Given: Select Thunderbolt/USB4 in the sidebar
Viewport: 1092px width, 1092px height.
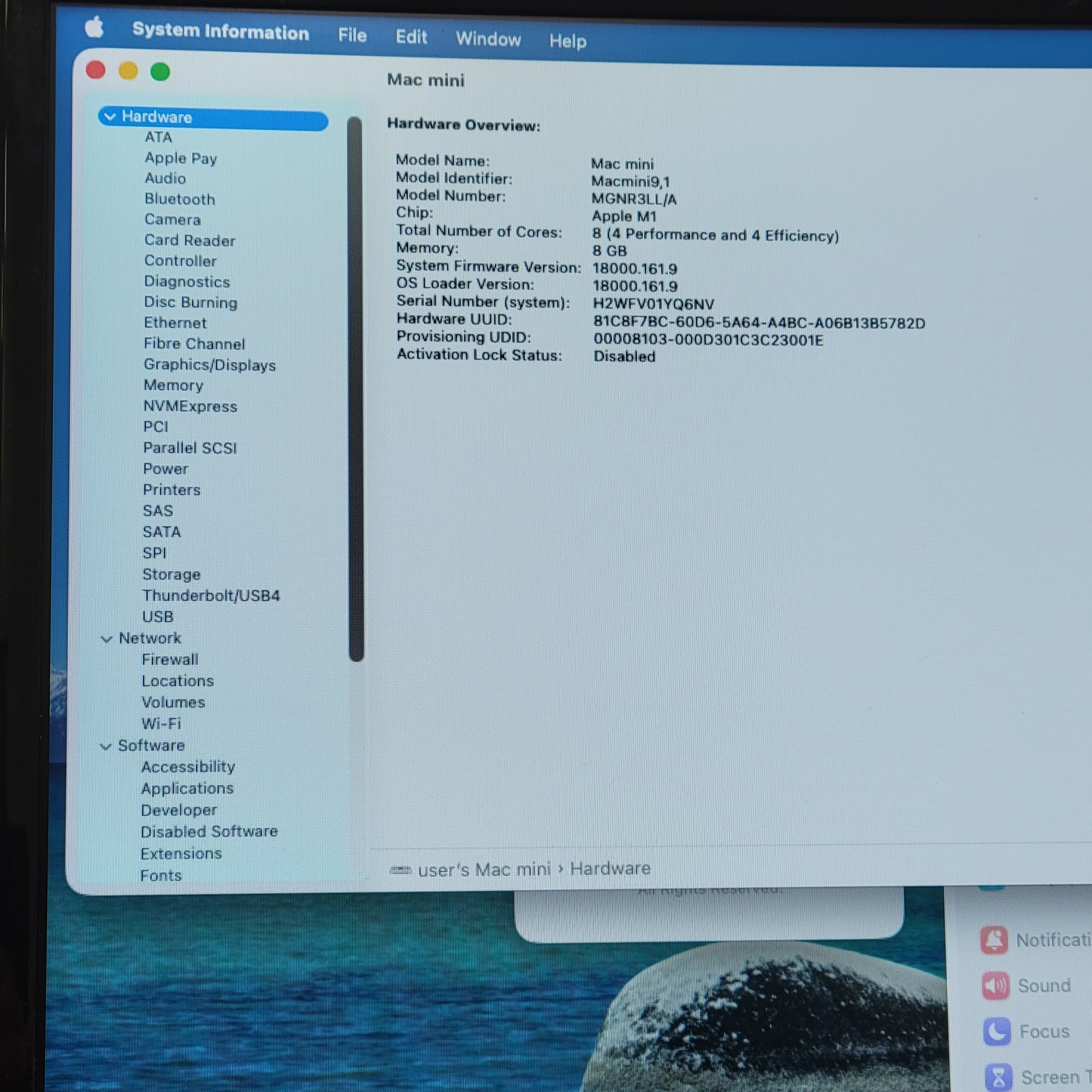Looking at the screenshot, I should coord(211,595).
